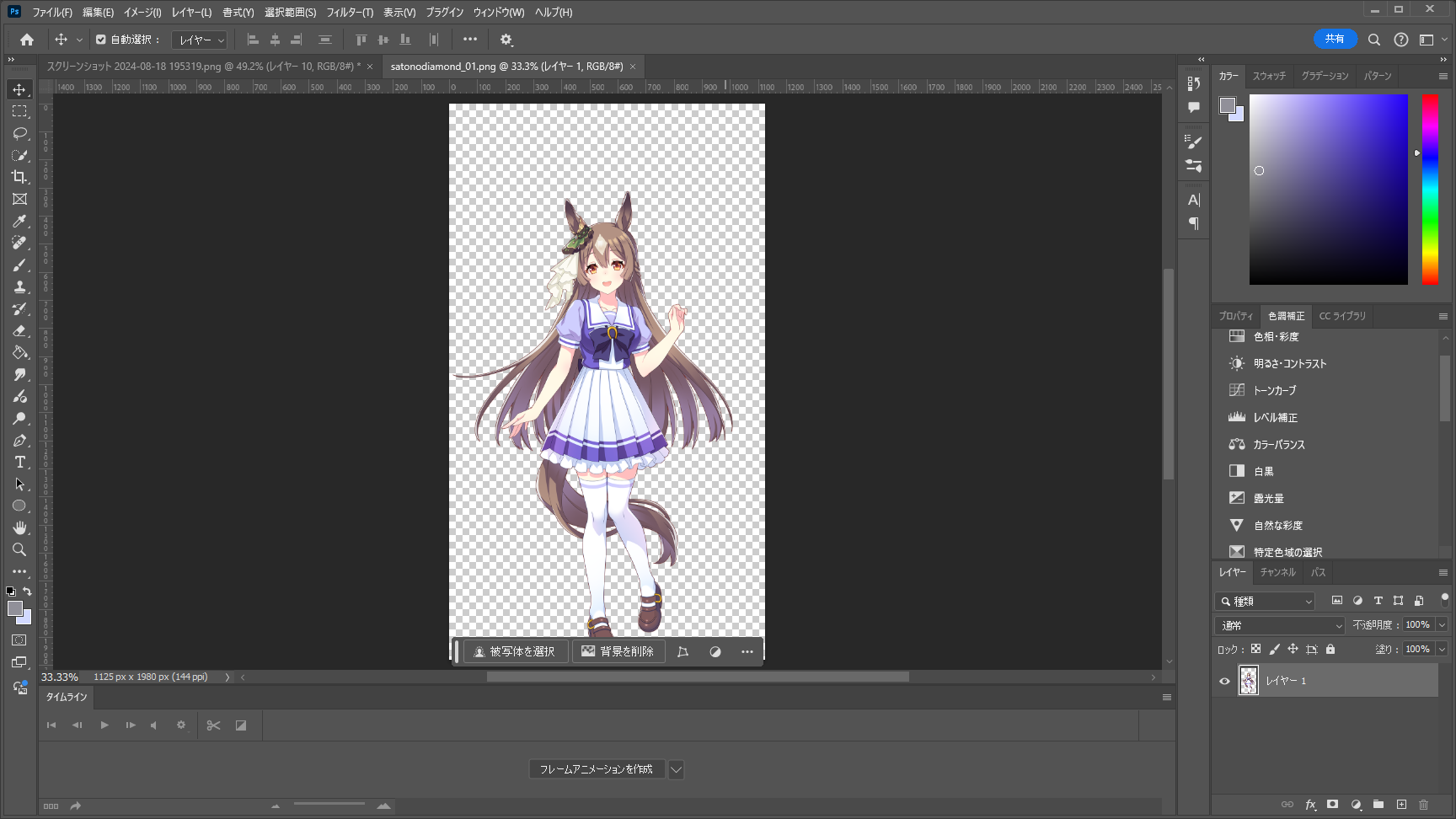Select the Crop tool
Image resolution: width=1456 pixels, height=819 pixels.
pos(19,177)
